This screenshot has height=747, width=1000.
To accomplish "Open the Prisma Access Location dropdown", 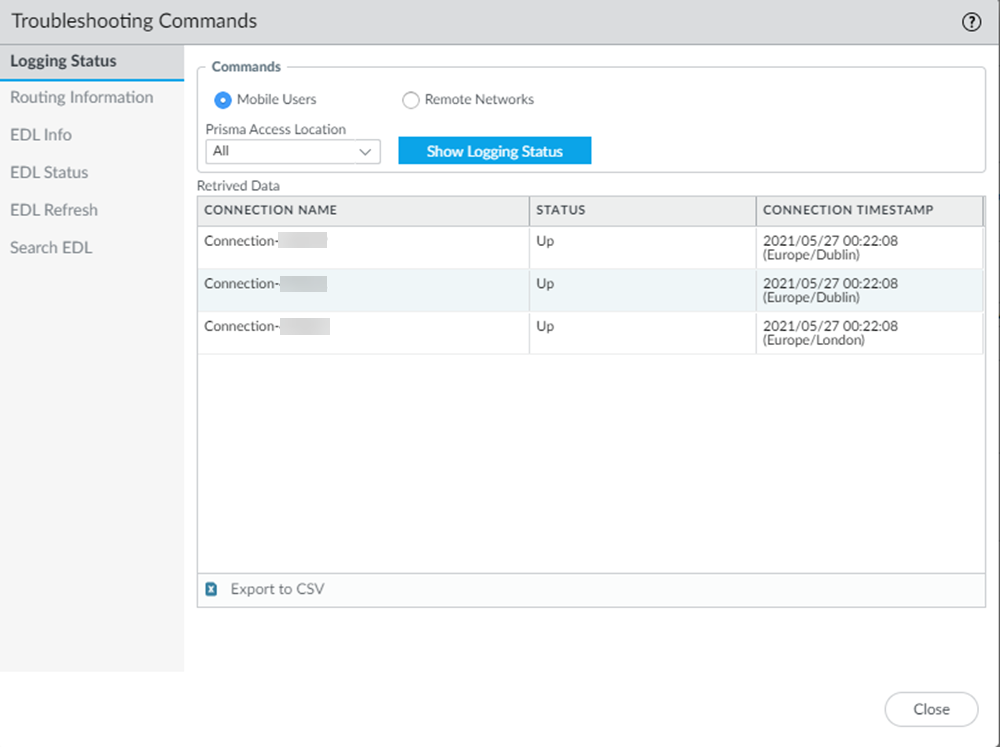I will tap(292, 151).
